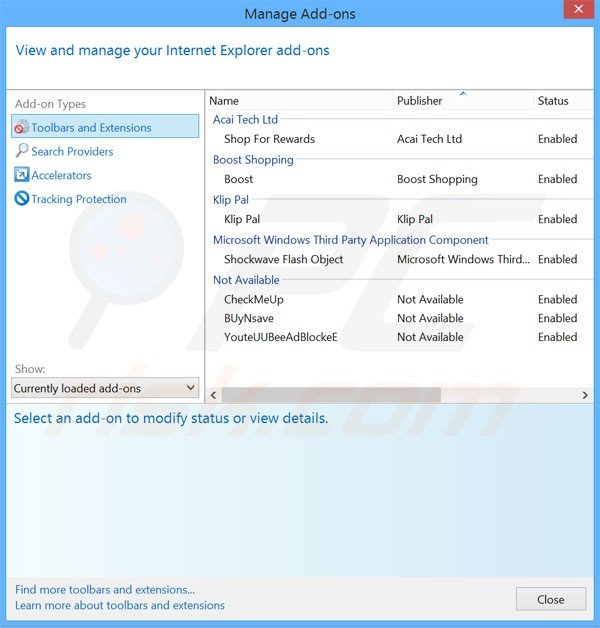Click Not Available publisher of CheckMeUp
Viewport: 600px width, 628px height.
pos(430,299)
